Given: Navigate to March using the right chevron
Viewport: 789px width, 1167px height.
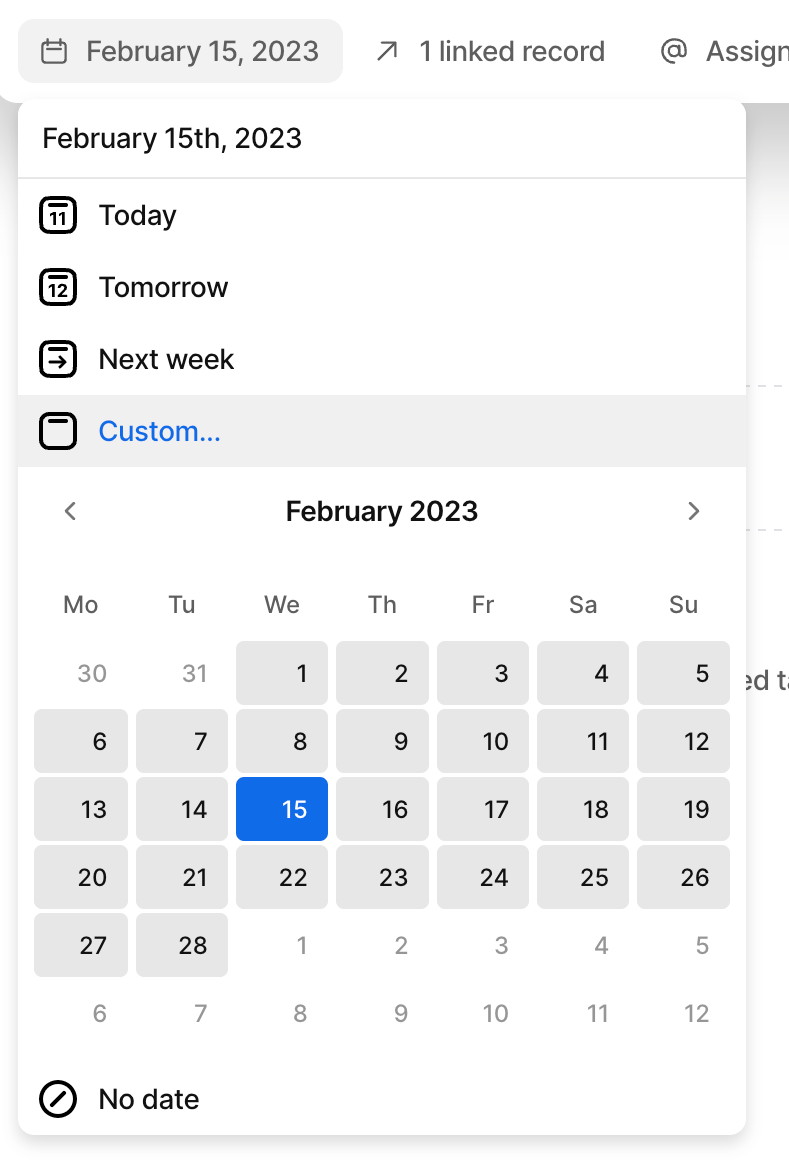Looking at the screenshot, I should pos(694,511).
